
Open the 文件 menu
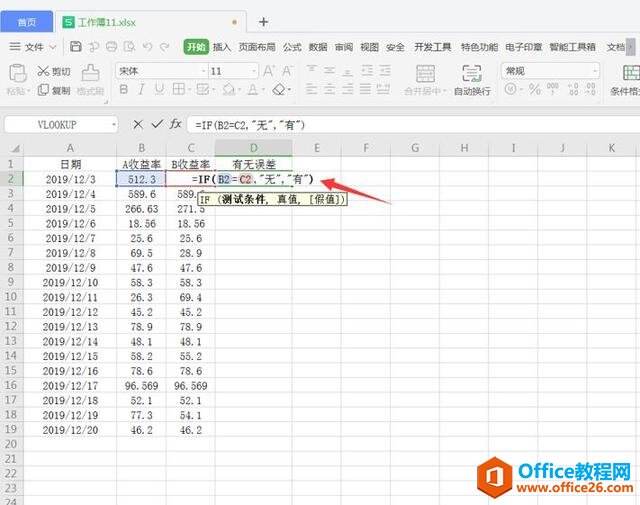point(34,46)
